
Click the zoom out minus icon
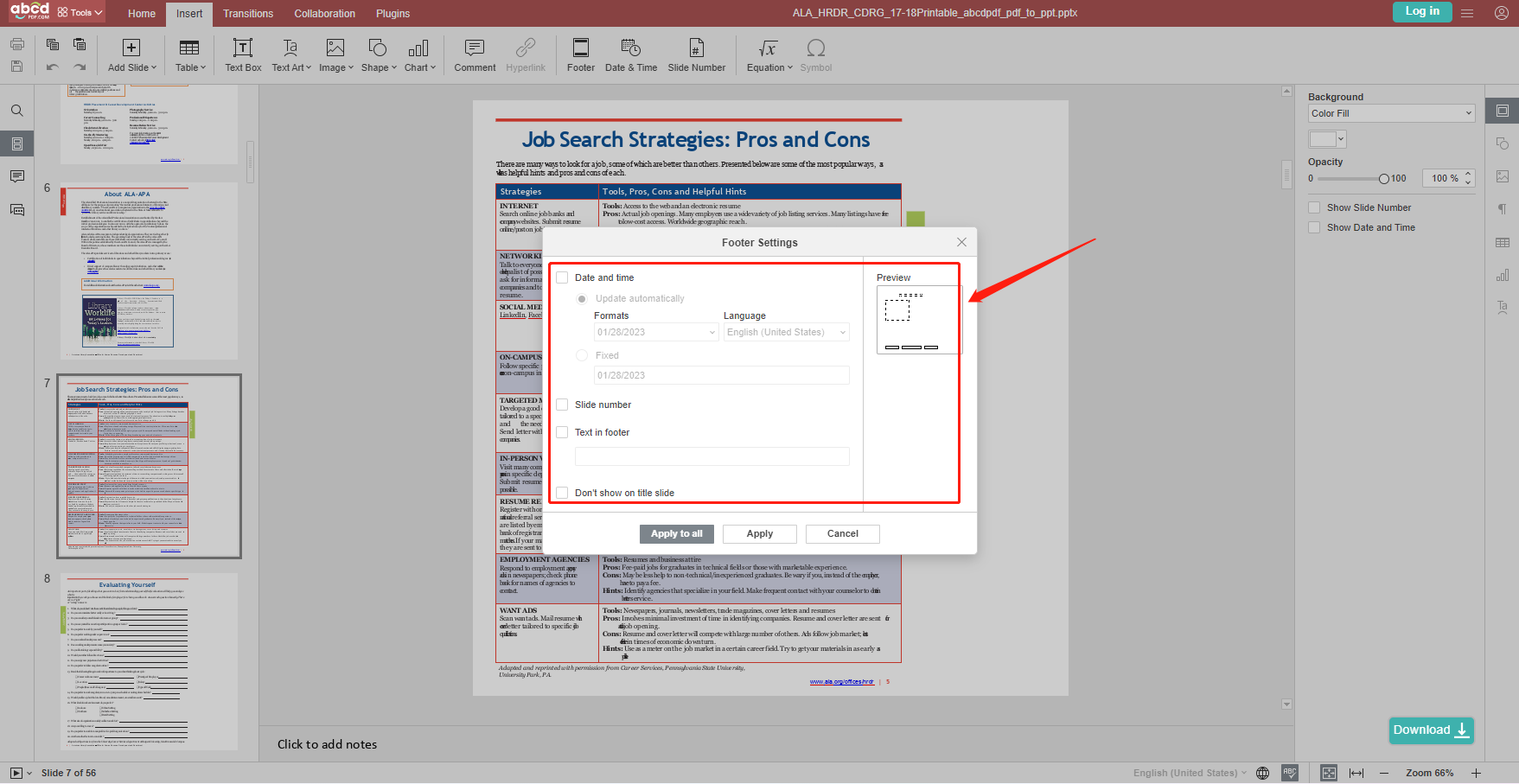1384,773
